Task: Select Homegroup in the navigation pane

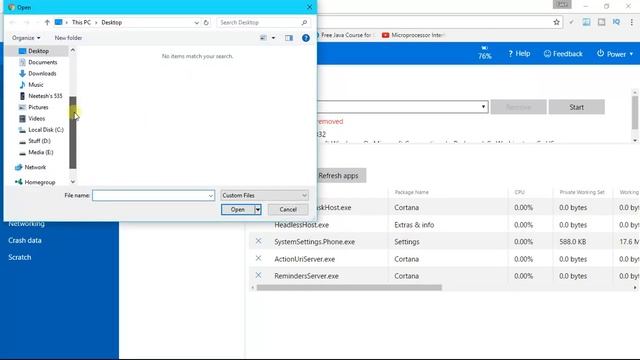Action: (39, 182)
